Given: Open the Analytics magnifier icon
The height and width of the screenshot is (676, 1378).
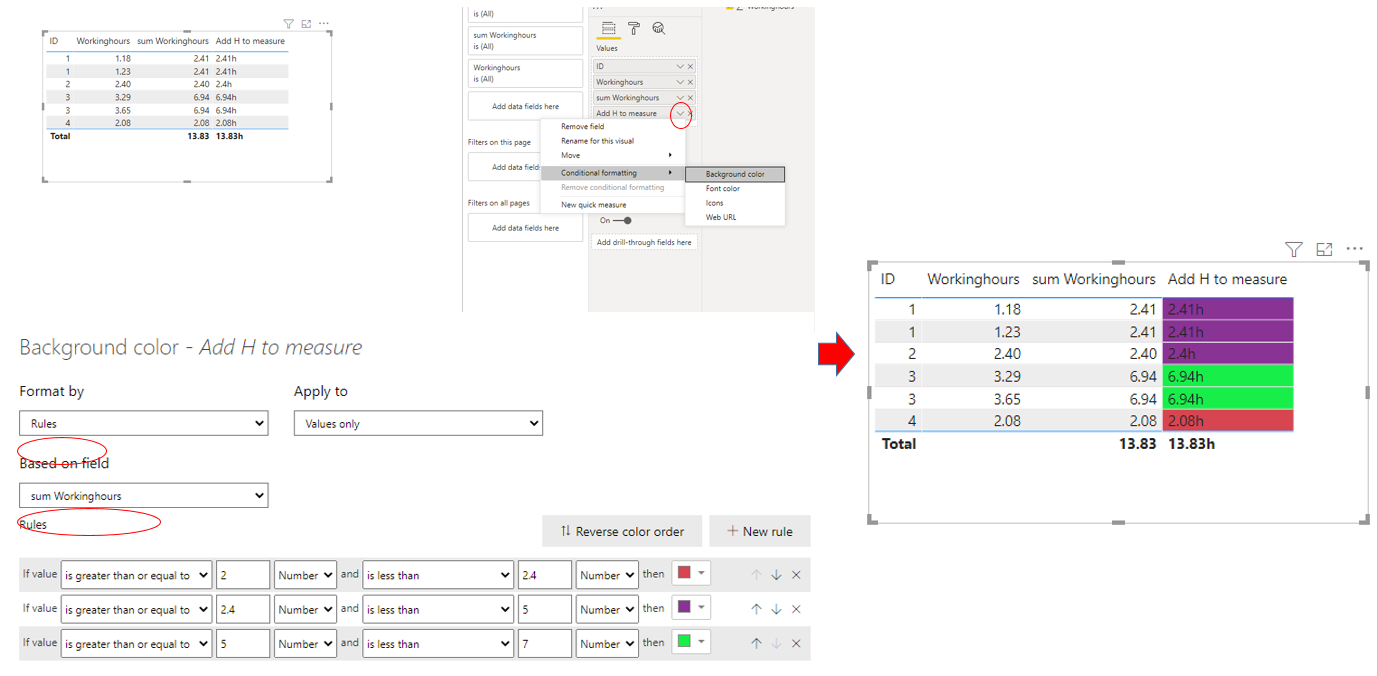Looking at the screenshot, I should 658,28.
